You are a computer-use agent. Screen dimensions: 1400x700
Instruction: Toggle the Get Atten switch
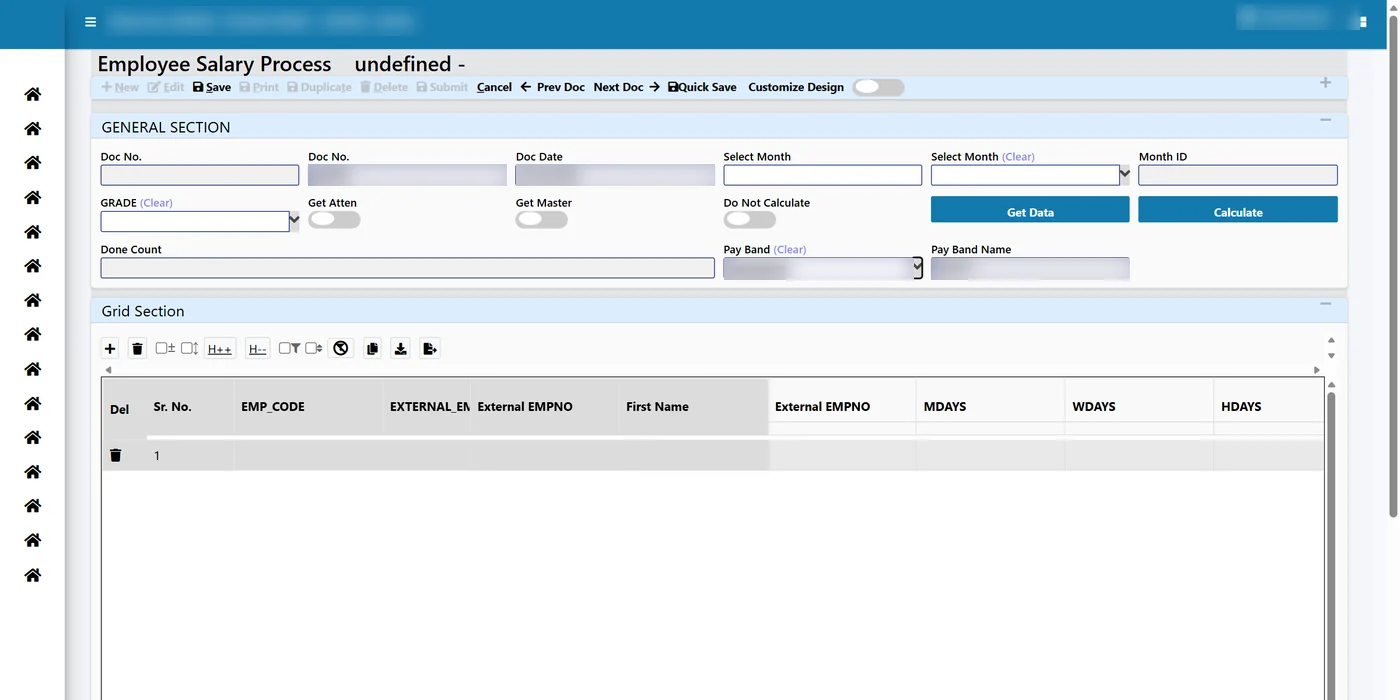click(x=334, y=219)
